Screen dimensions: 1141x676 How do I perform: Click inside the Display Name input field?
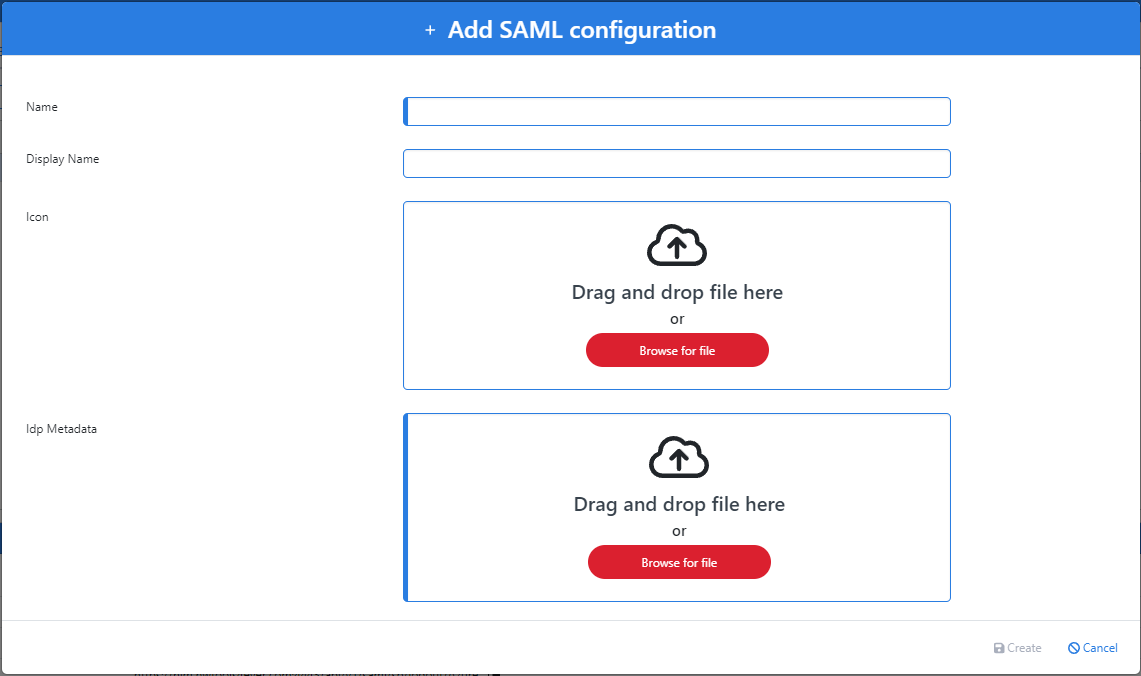(677, 163)
